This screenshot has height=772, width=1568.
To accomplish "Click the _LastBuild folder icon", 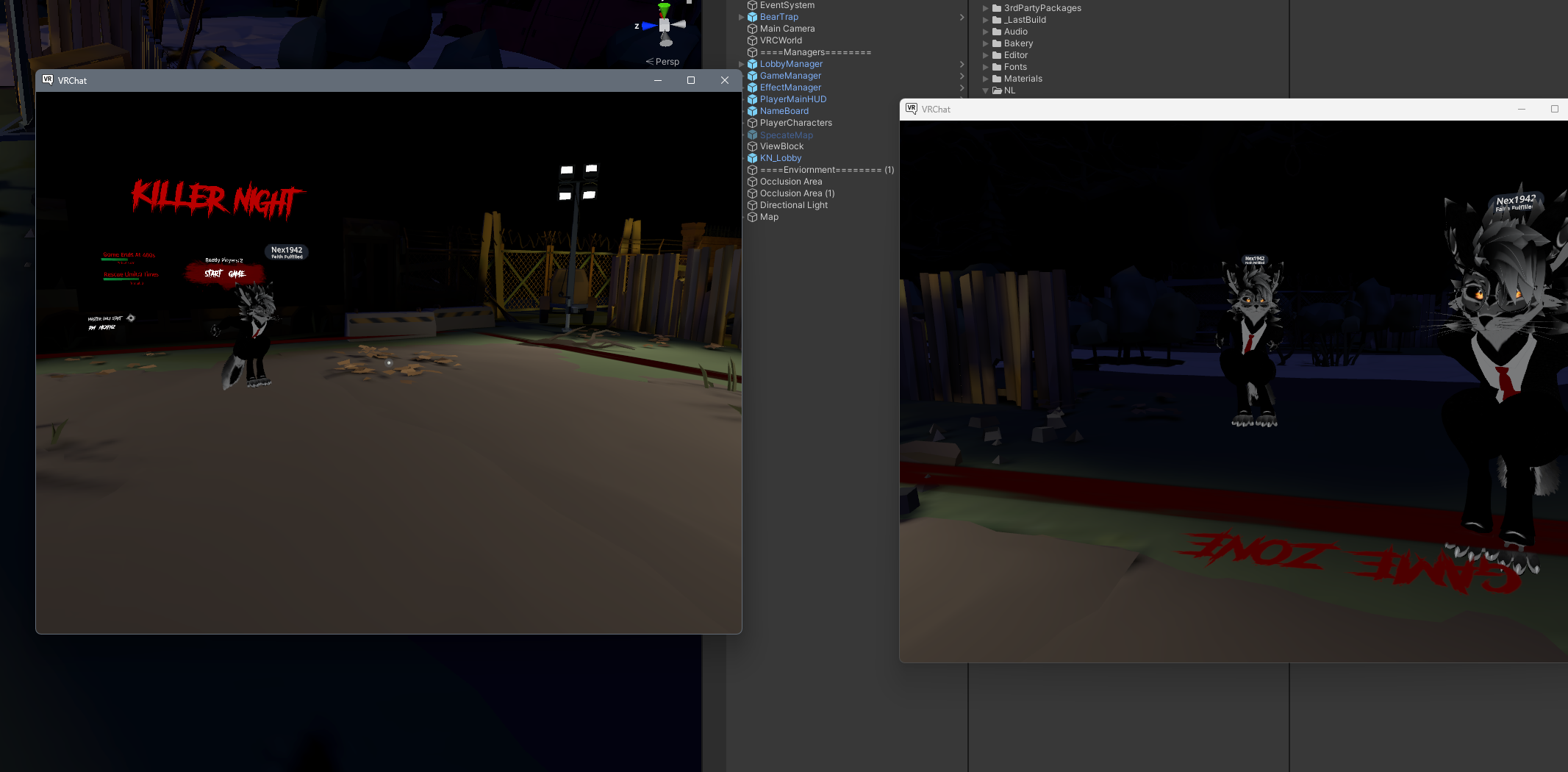I will [997, 20].
